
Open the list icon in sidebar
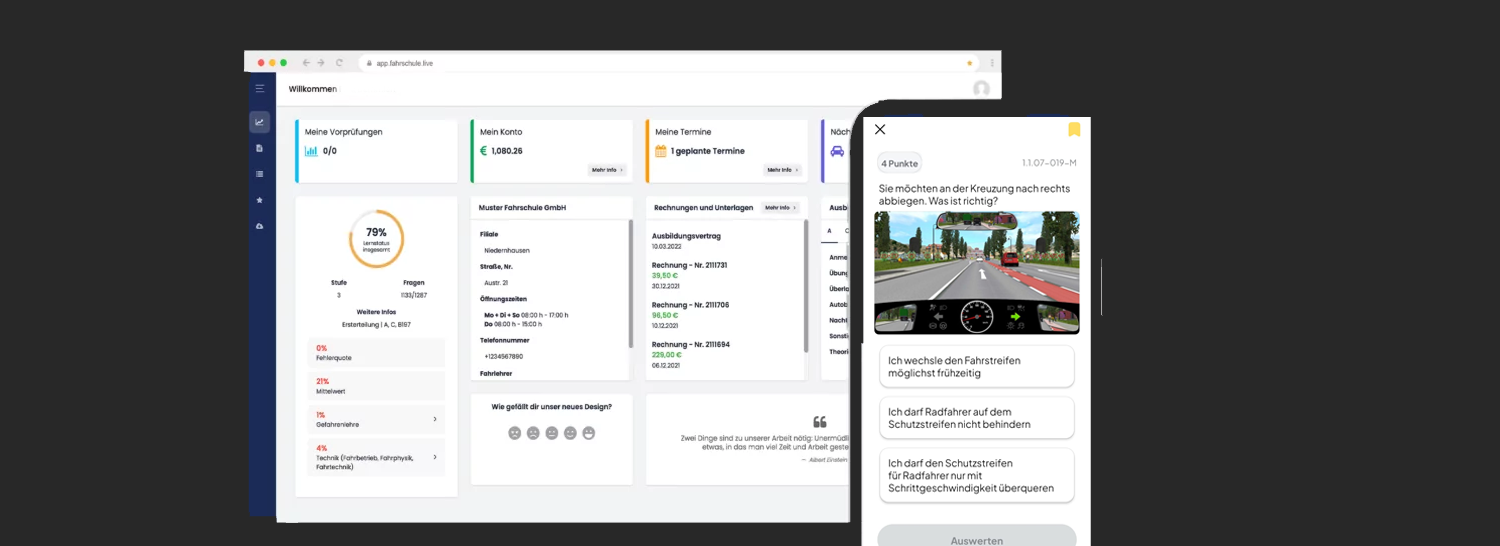pyautogui.click(x=259, y=174)
